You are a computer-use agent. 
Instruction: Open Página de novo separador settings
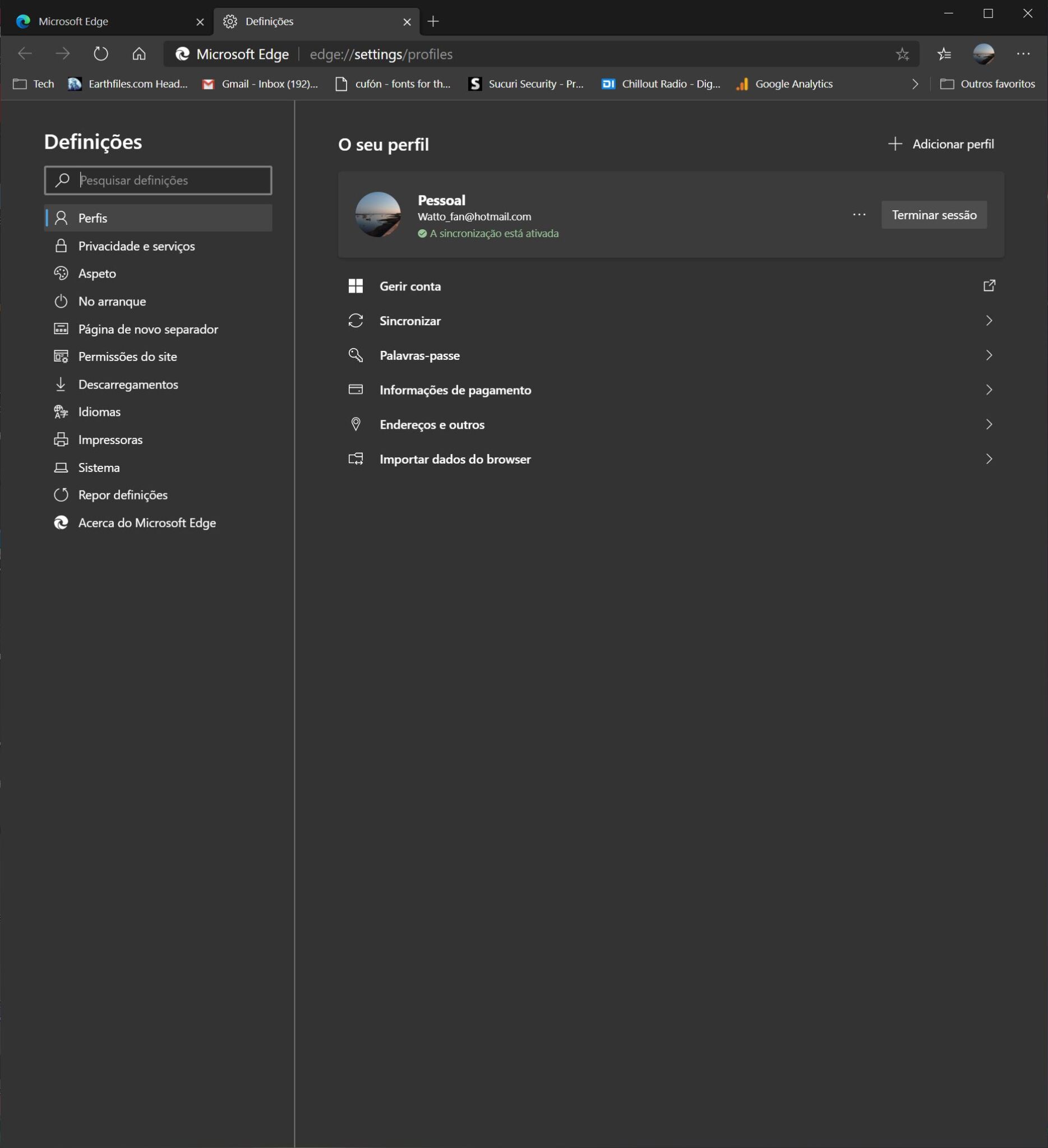pyautogui.click(x=148, y=329)
